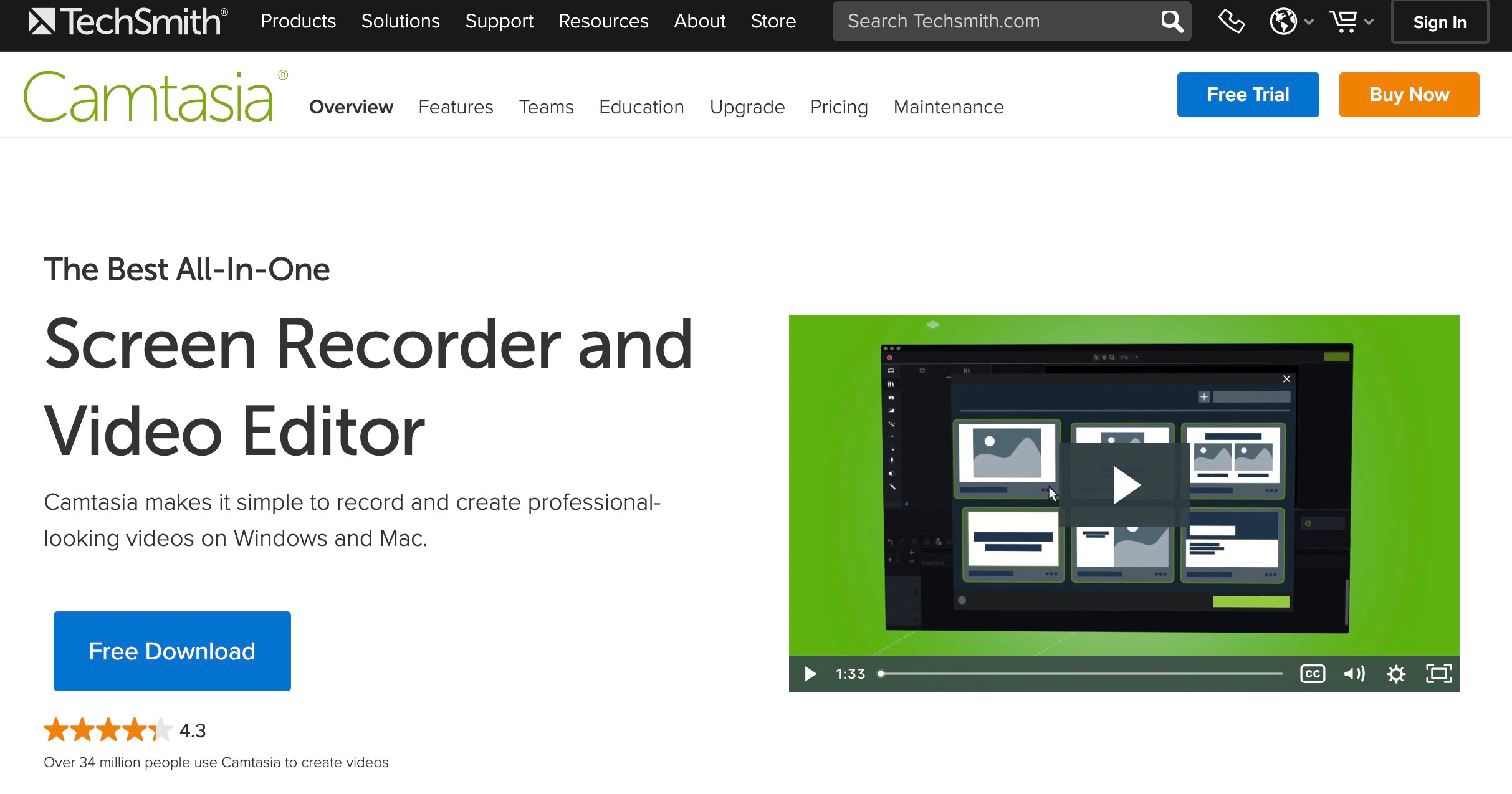1512x794 pixels.
Task: Enter fullscreen video mode
Action: pos(1439,674)
